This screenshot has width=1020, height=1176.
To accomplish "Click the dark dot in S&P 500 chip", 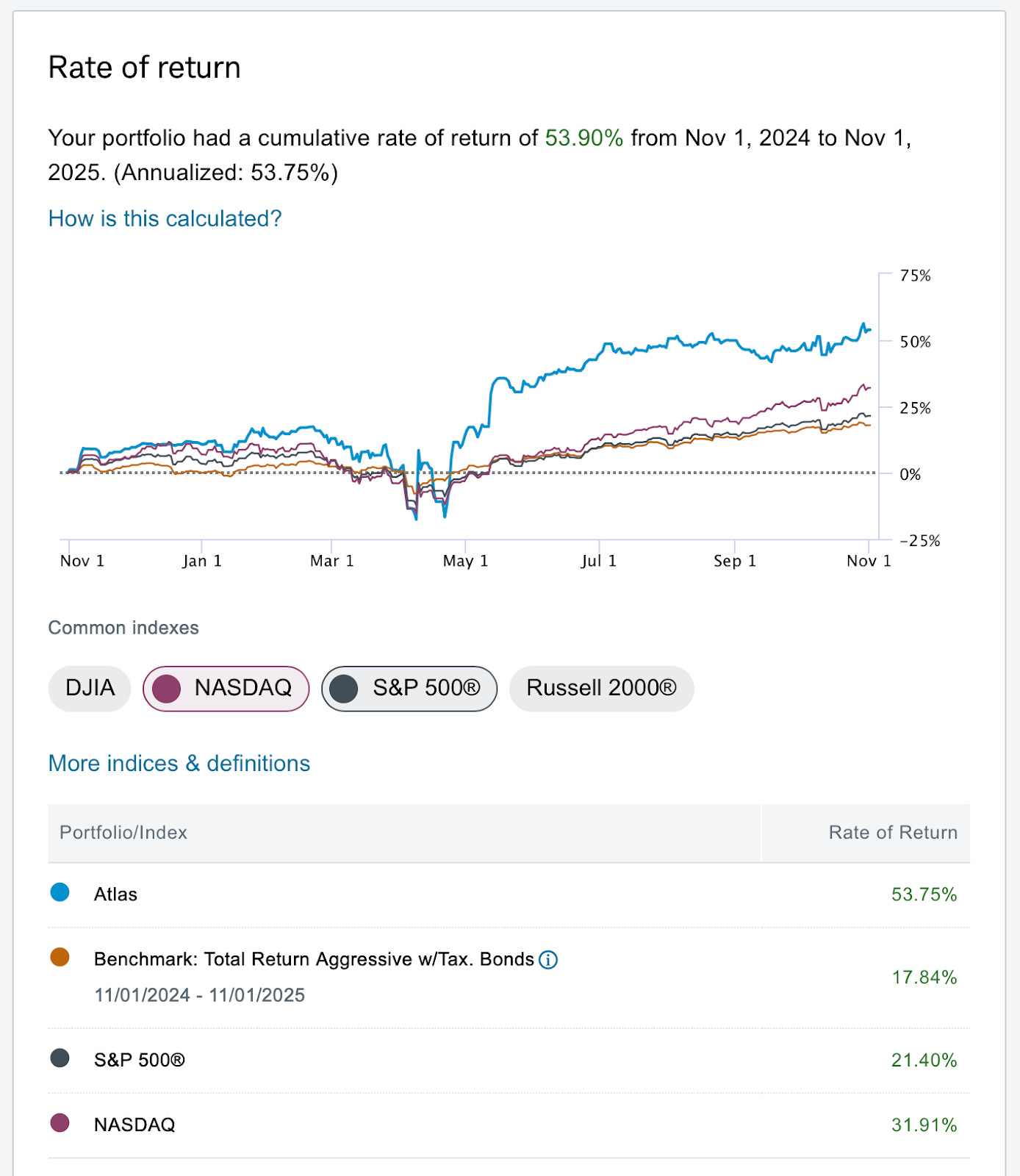I will pos(344,689).
